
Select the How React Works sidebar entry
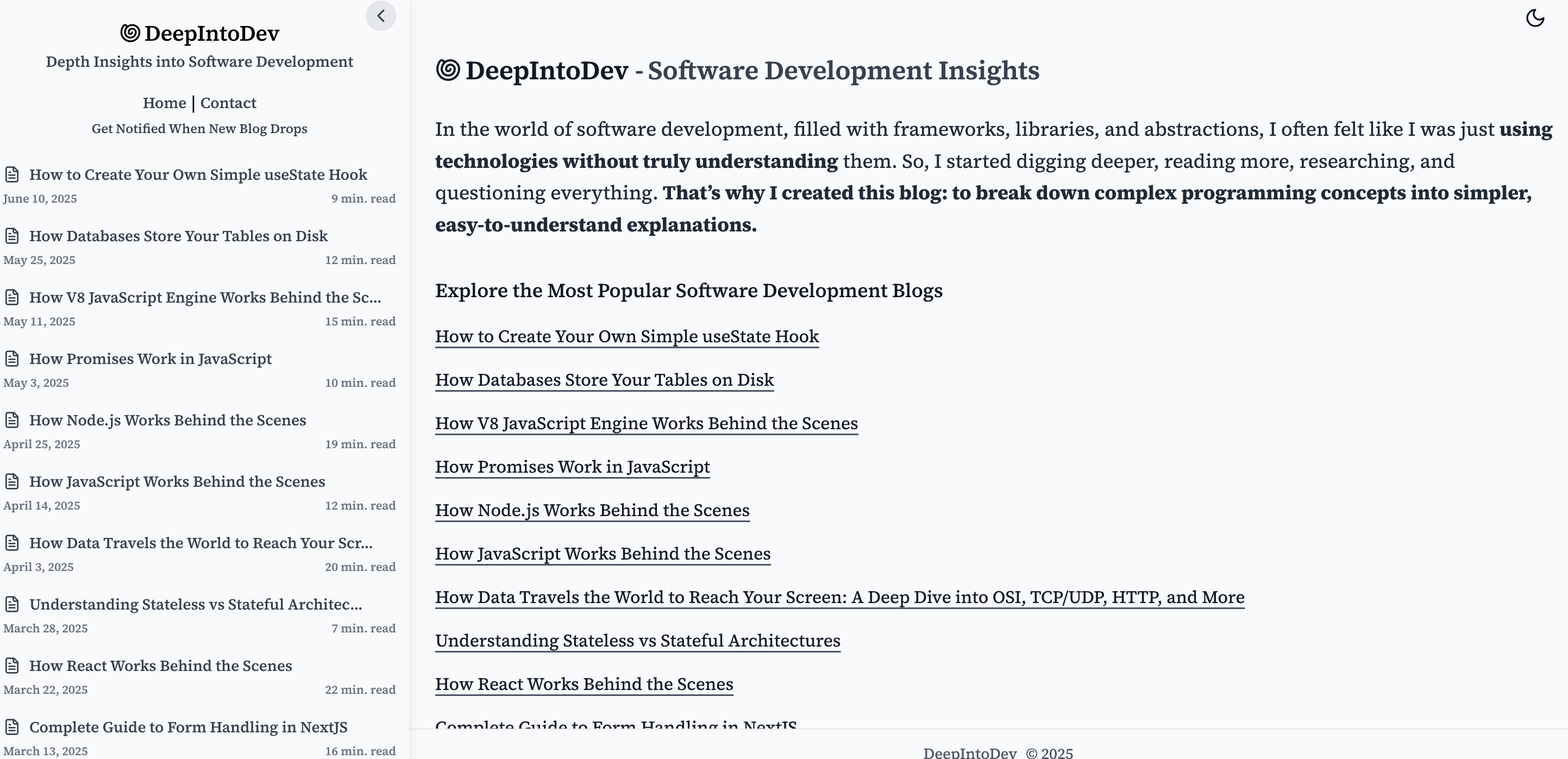click(161, 665)
